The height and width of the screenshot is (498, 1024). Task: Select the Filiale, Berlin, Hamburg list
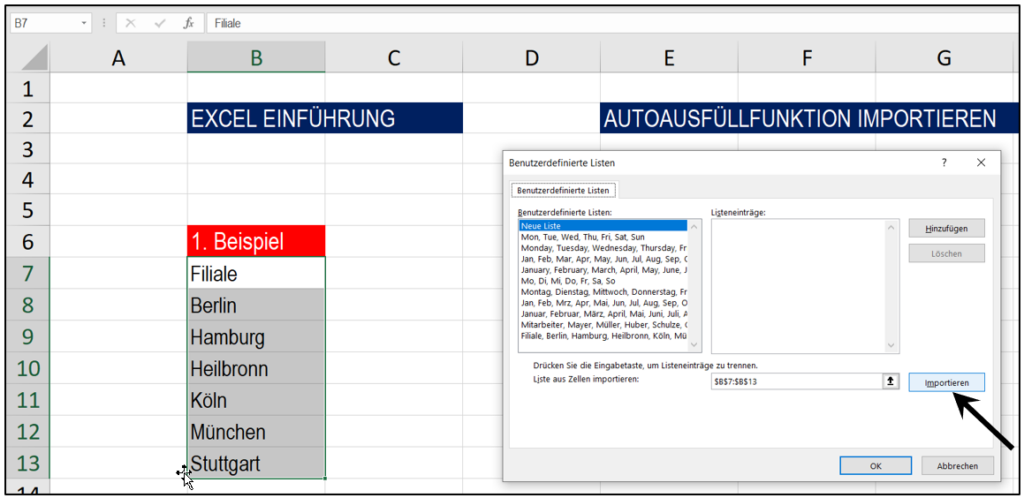point(603,335)
